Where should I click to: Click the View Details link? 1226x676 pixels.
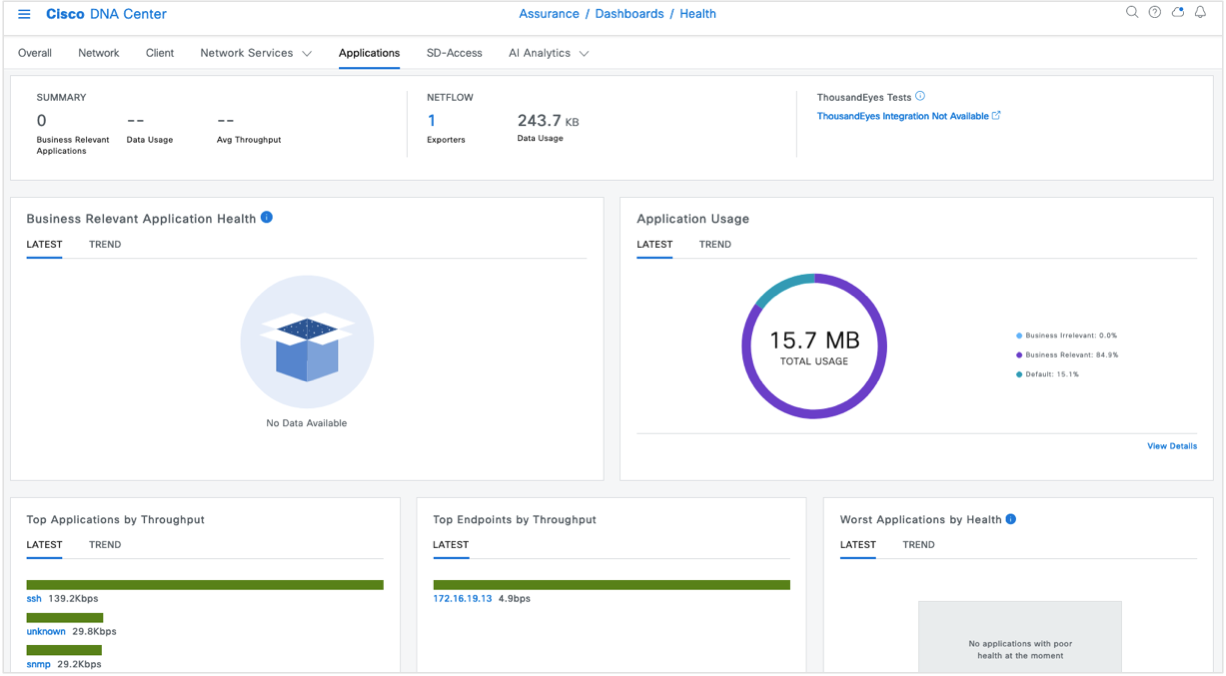1171,446
